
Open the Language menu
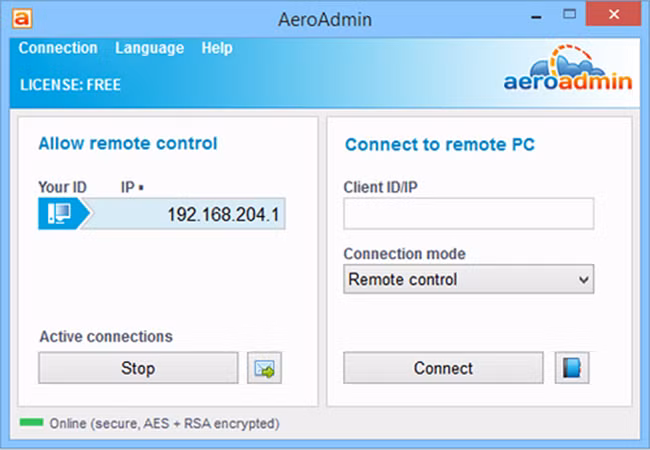pos(149,48)
